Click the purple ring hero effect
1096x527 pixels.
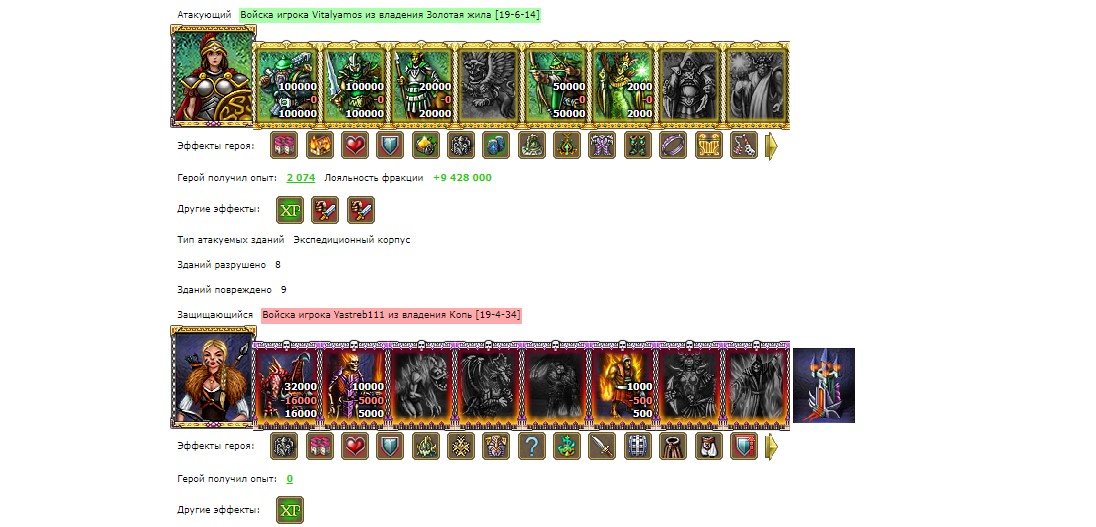673,145
